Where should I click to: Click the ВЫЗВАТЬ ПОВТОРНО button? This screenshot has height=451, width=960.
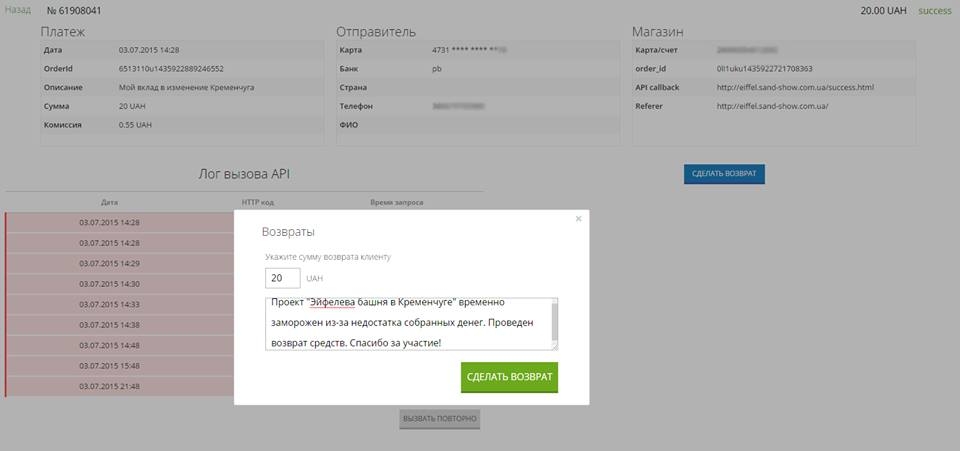point(439,418)
